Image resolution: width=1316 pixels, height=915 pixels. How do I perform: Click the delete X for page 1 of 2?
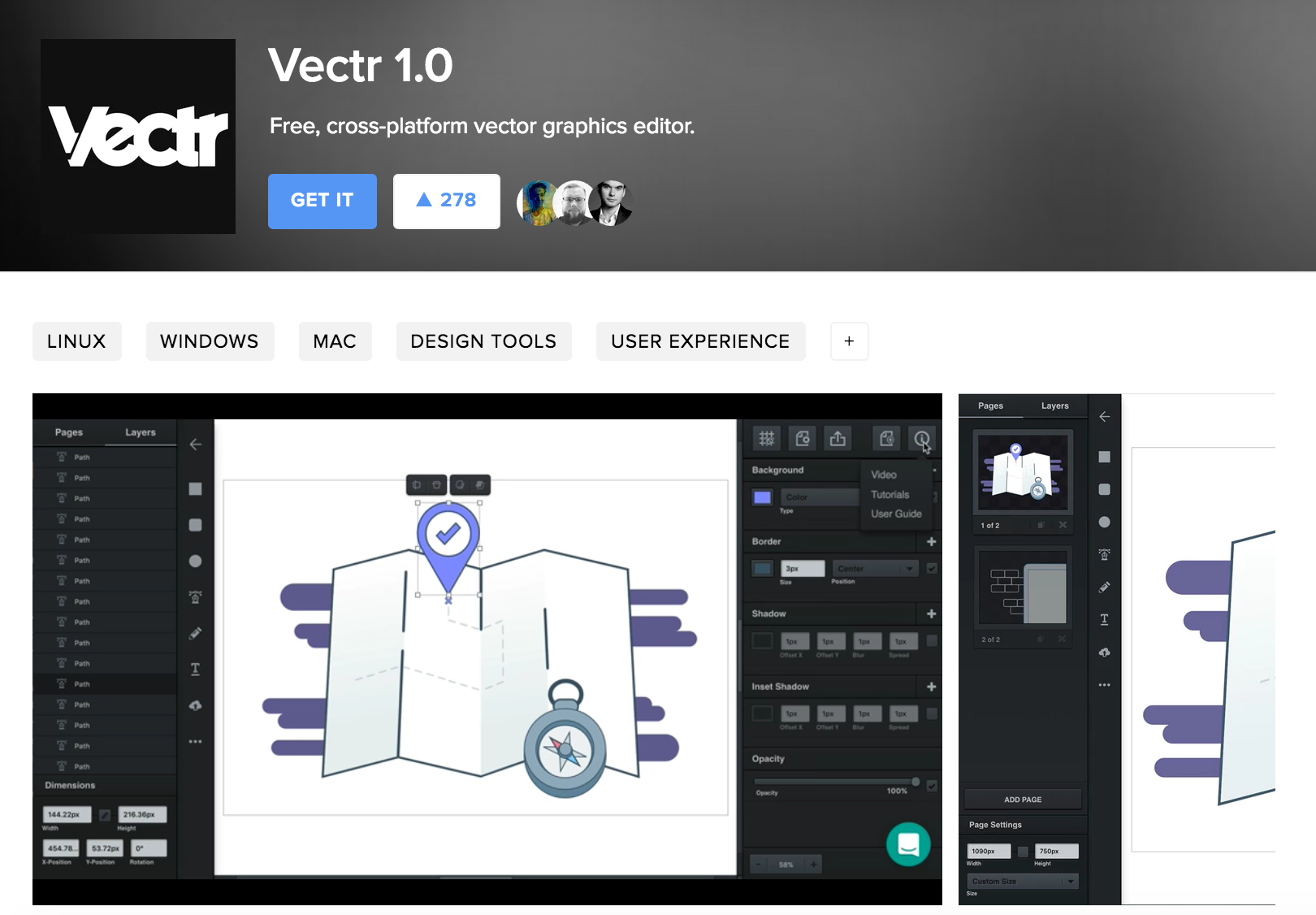click(1063, 525)
